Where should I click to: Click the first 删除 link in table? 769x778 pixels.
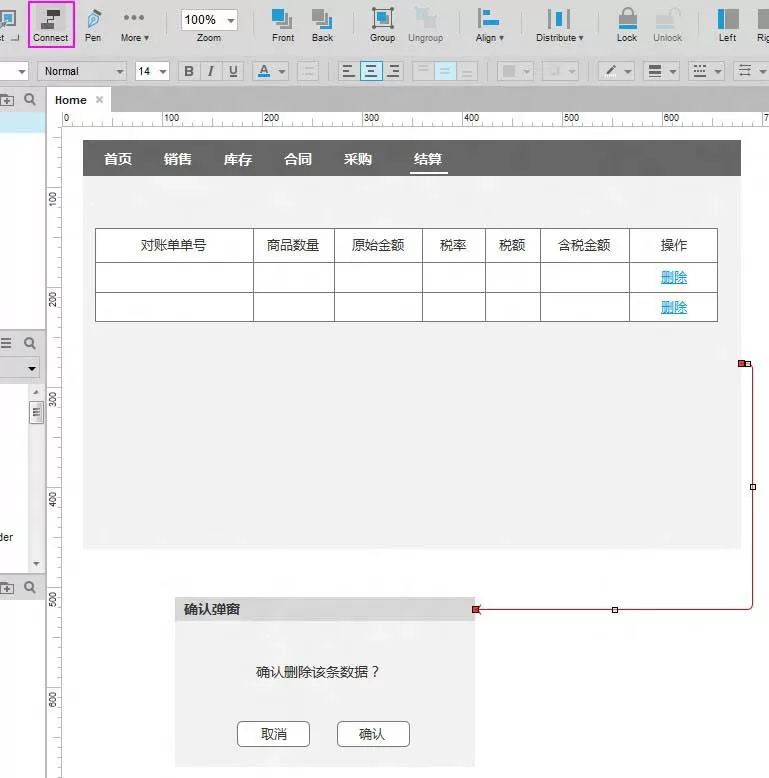tap(674, 277)
